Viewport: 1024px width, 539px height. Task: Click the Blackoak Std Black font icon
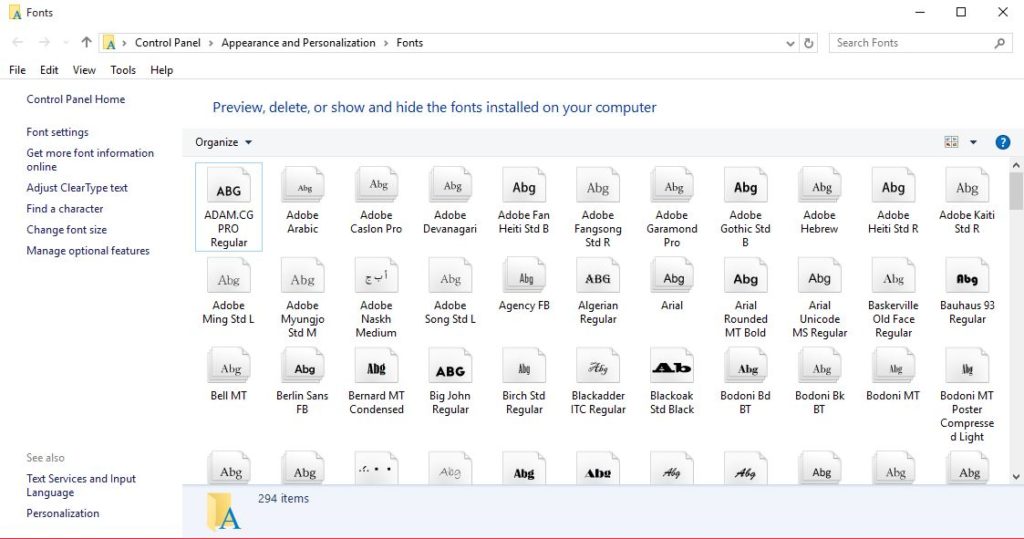(x=672, y=368)
